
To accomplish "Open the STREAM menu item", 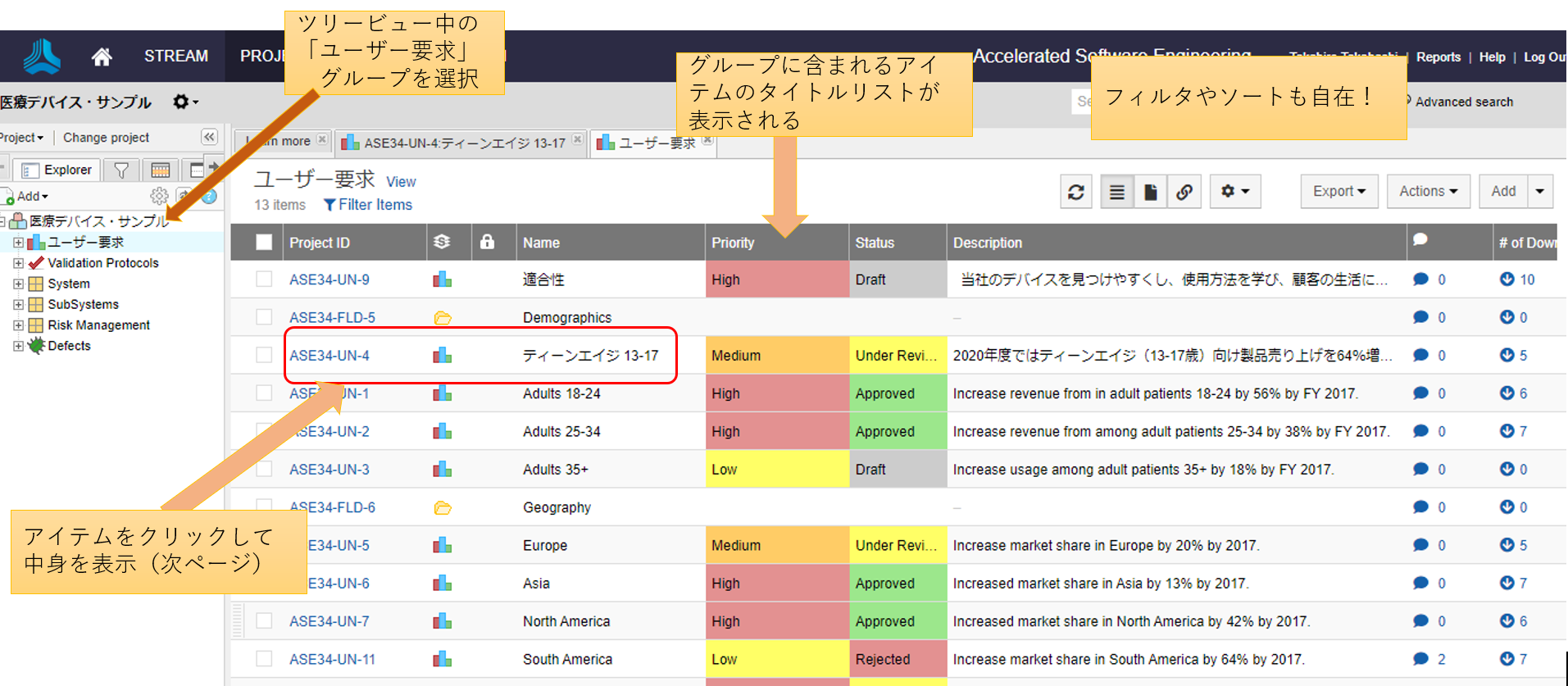I will tap(175, 57).
